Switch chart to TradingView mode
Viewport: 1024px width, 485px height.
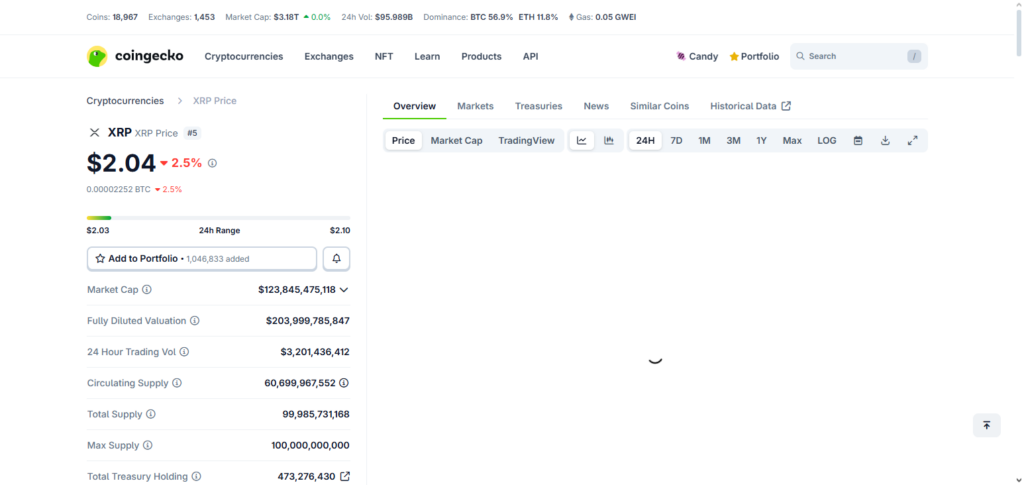click(x=526, y=141)
